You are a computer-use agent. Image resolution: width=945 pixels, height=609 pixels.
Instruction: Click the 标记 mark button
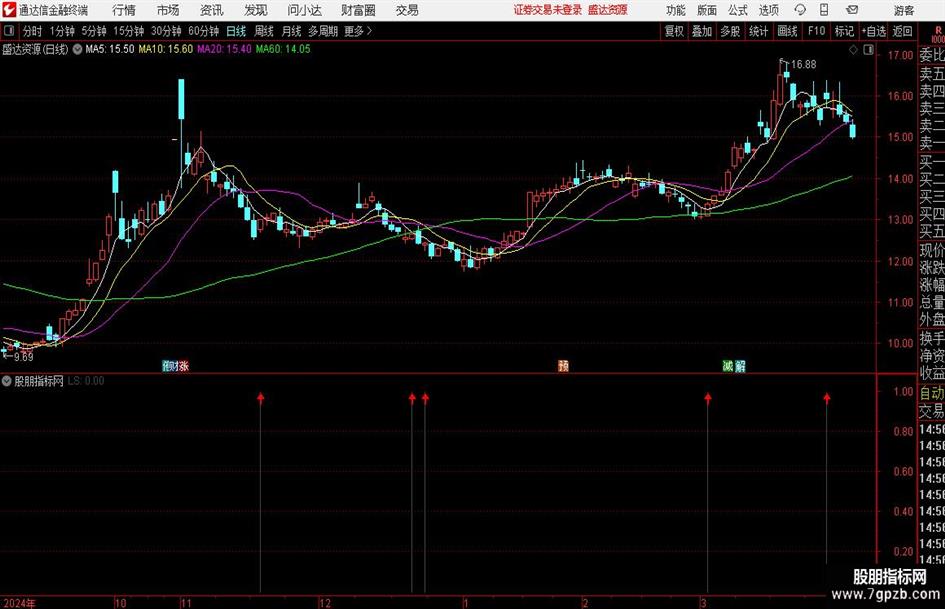[x=844, y=31]
